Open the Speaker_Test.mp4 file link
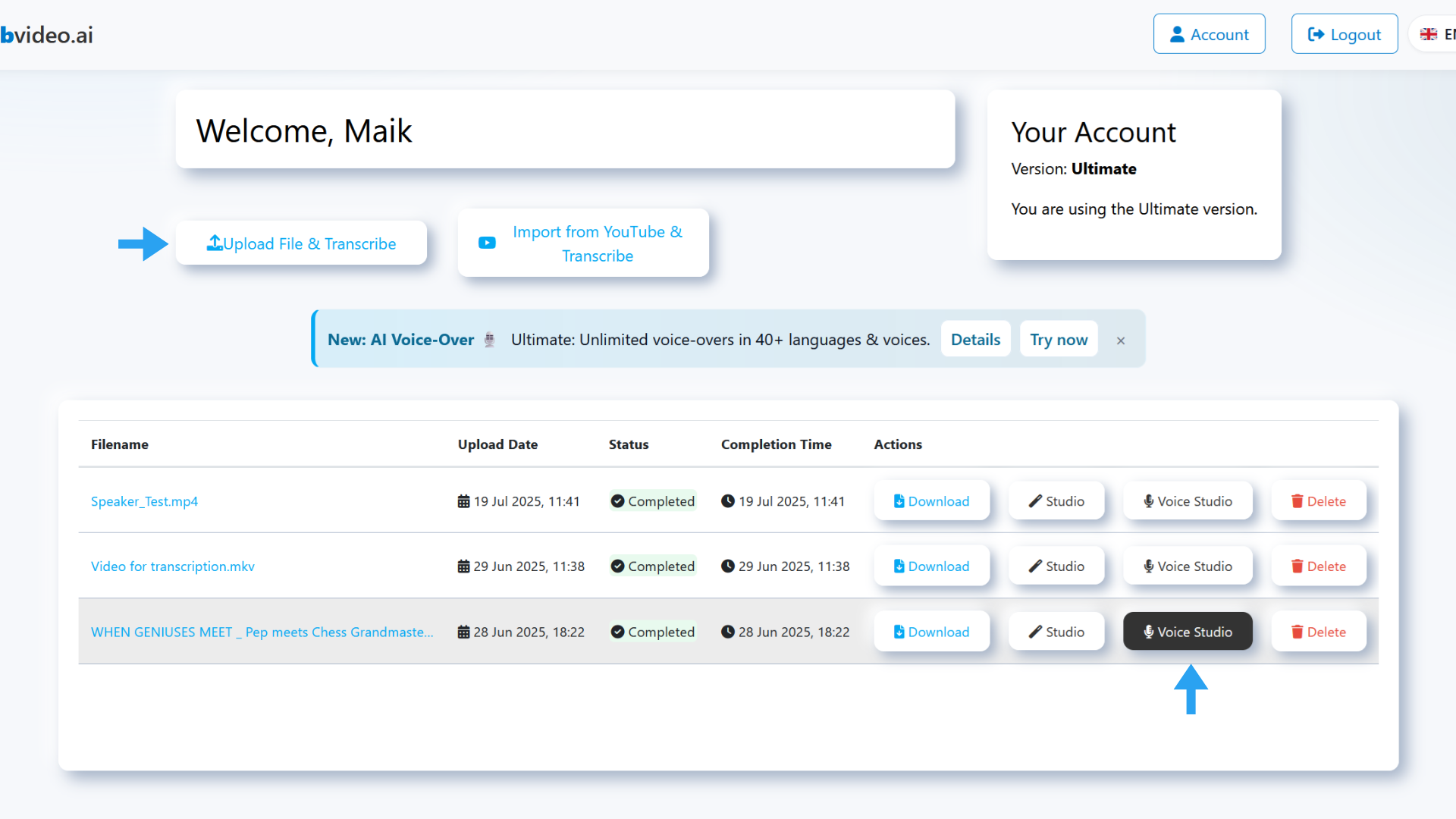This screenshot has width=1456, height=819. tap(144, 500)
